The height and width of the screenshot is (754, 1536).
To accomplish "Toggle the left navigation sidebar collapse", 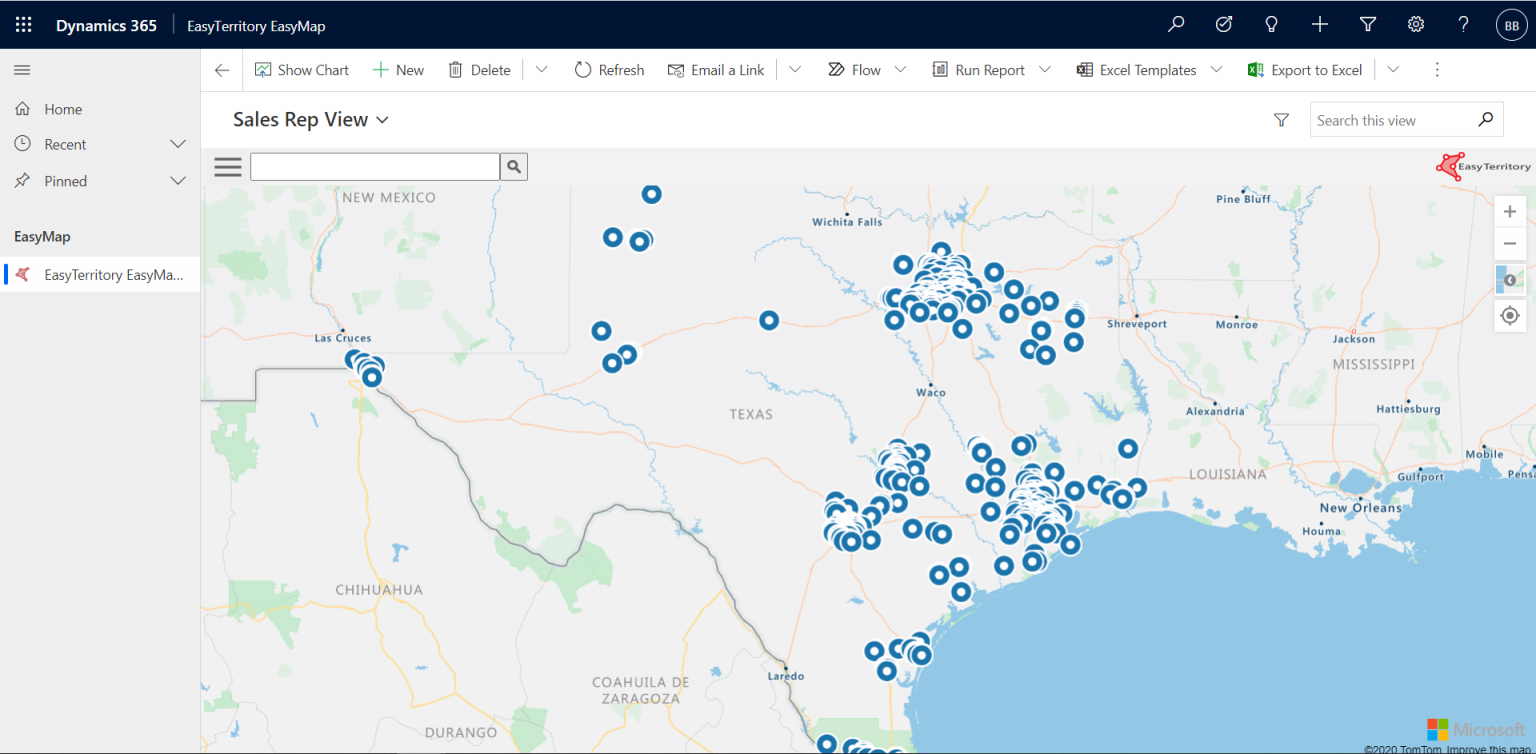I will pos(21,70).
